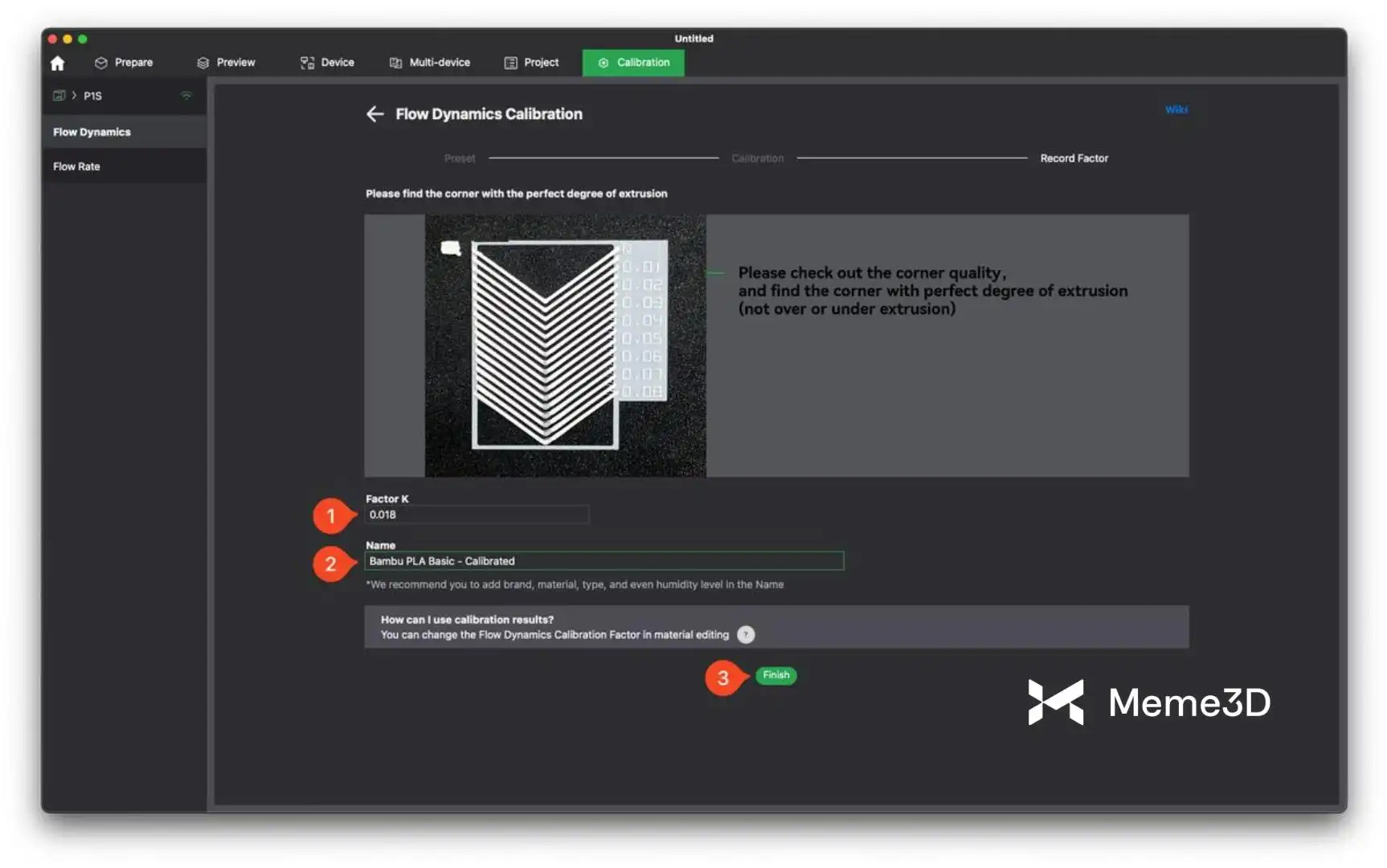Select the Calibration tab

(633, 63)
